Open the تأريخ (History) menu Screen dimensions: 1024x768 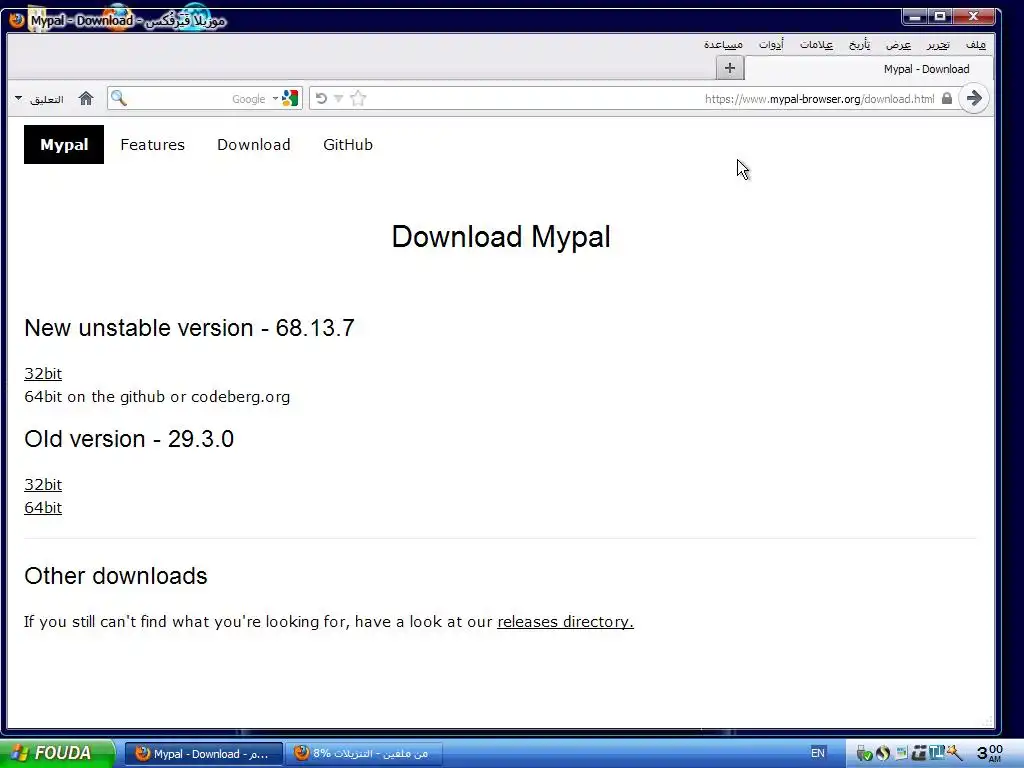pyautogui.click(x=859, y=44)
